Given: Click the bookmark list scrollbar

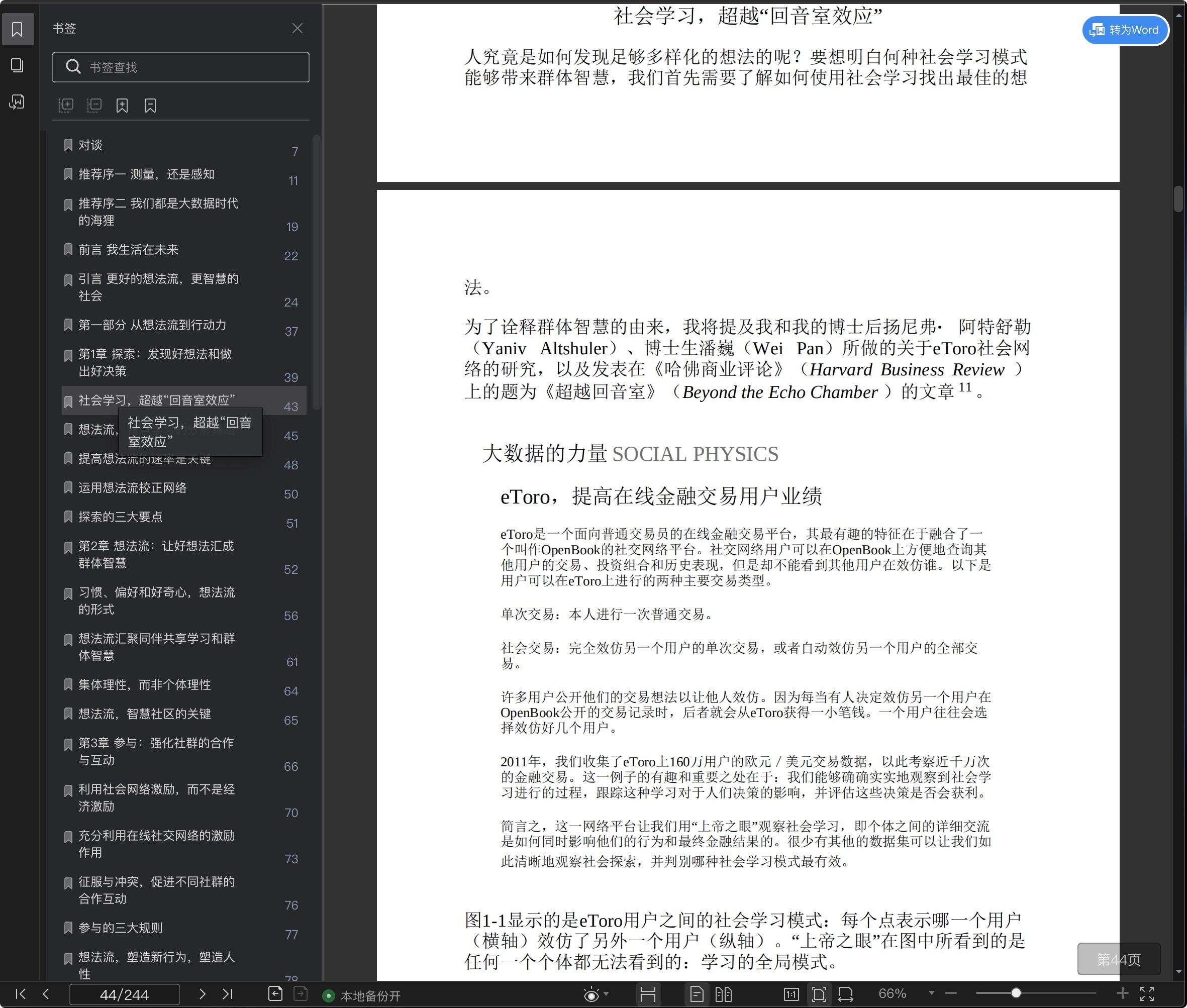Looking at the screenshot, I should click(x=316, y=272).
